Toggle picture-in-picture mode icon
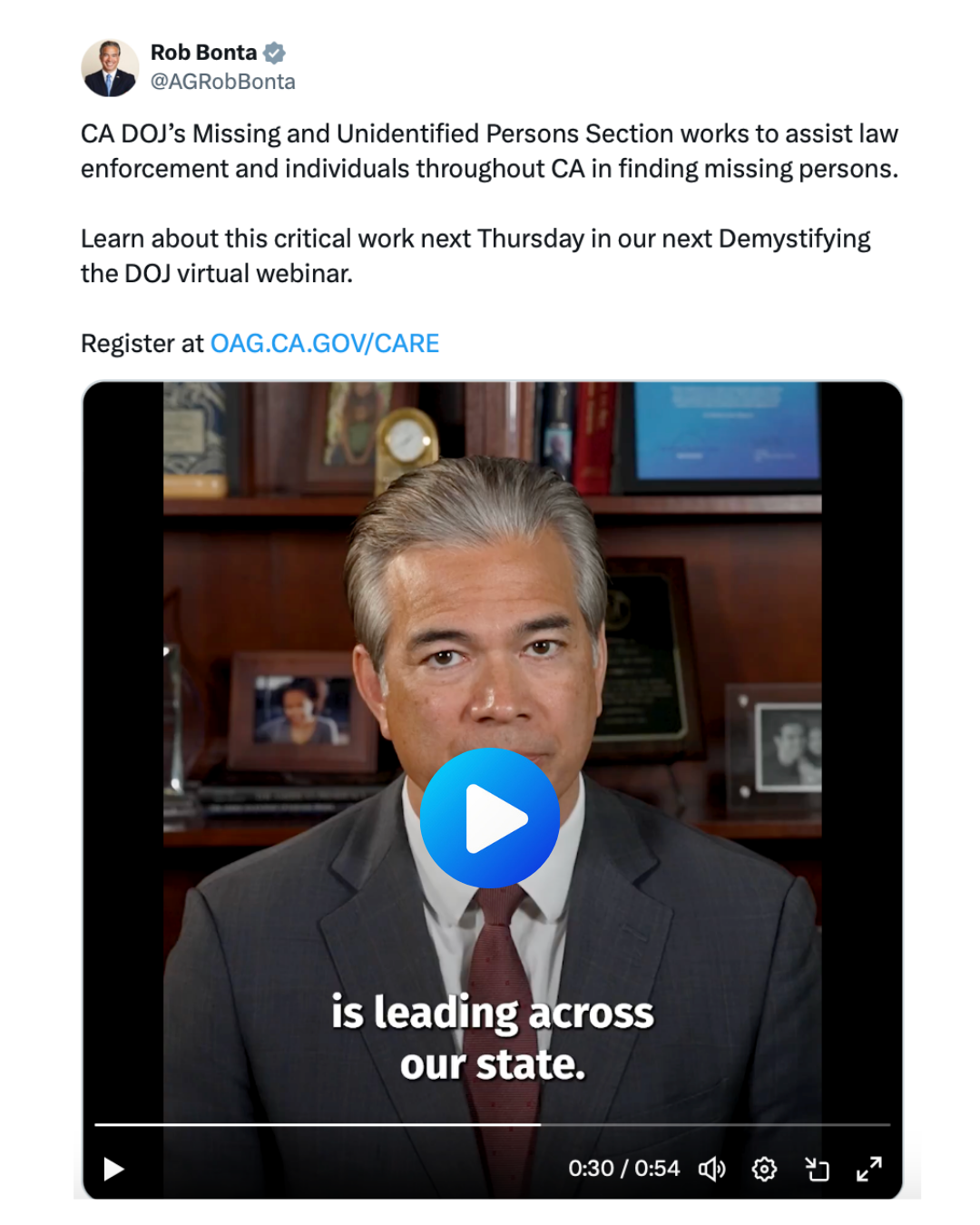Image resolution: width=980 pixels, height=1225 pixels. tap(818, 1169)
